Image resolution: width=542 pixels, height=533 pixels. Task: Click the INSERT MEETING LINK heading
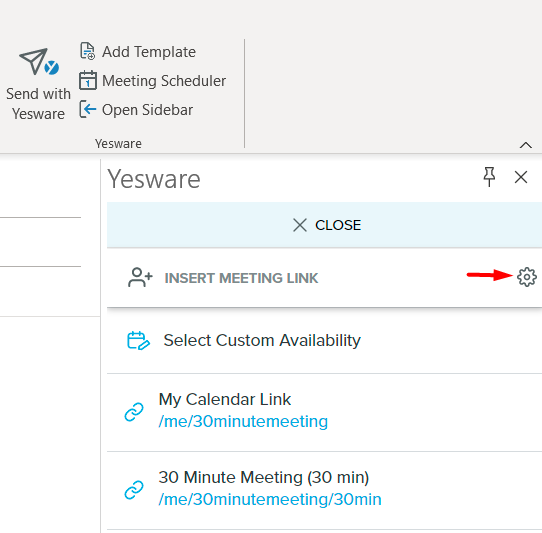(241, 278)
